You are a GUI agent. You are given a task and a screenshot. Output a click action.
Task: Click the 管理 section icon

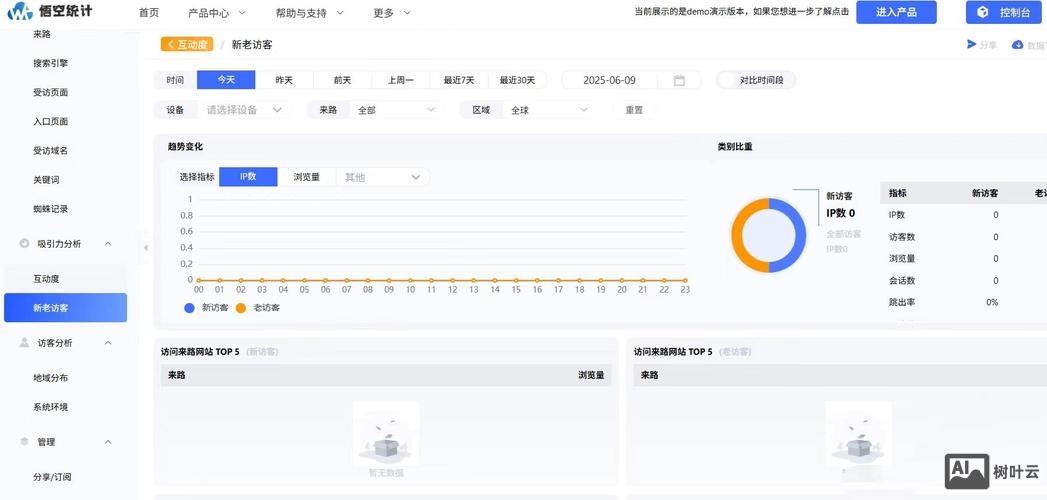pos(25,441)
